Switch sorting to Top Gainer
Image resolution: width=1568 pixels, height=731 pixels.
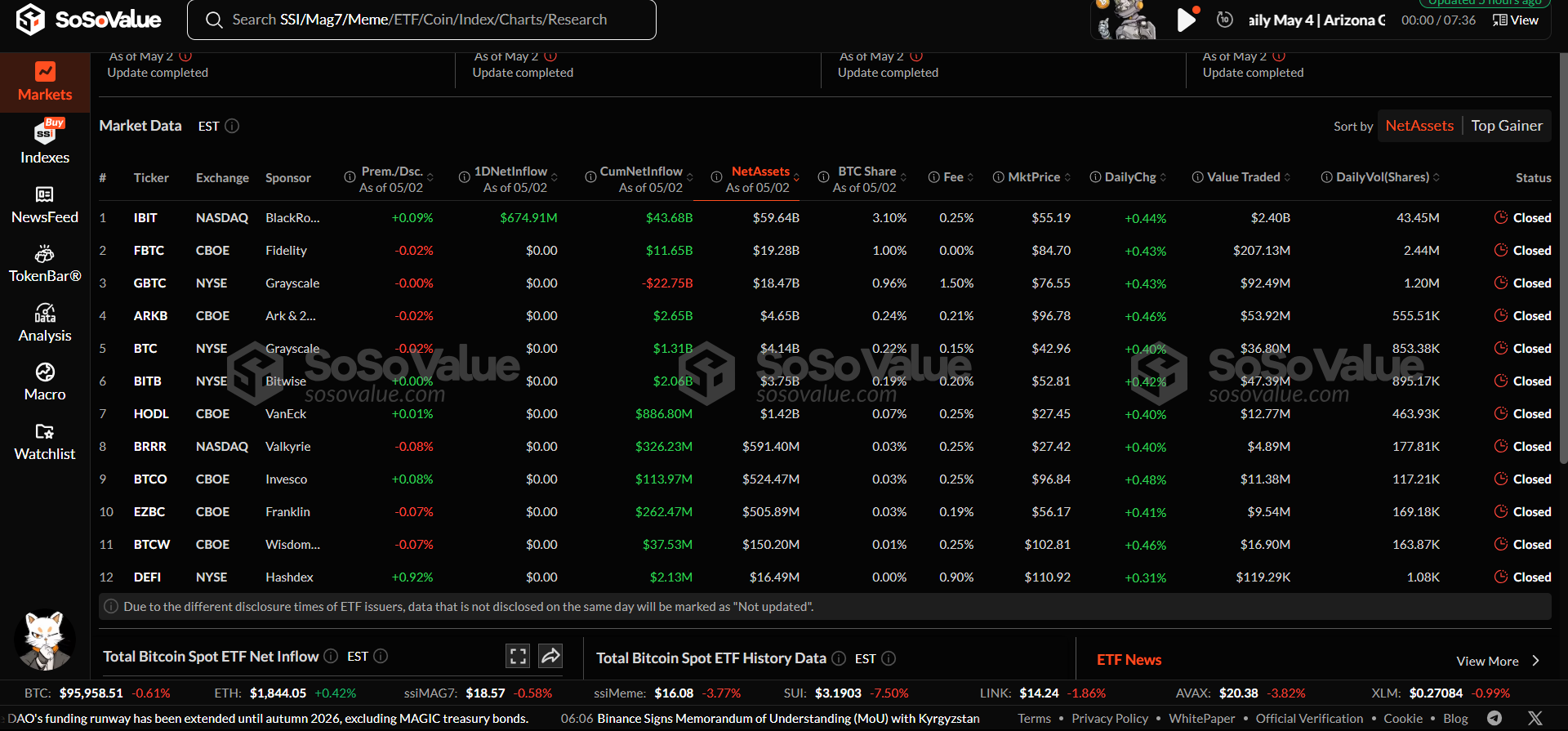(1506, 126)
